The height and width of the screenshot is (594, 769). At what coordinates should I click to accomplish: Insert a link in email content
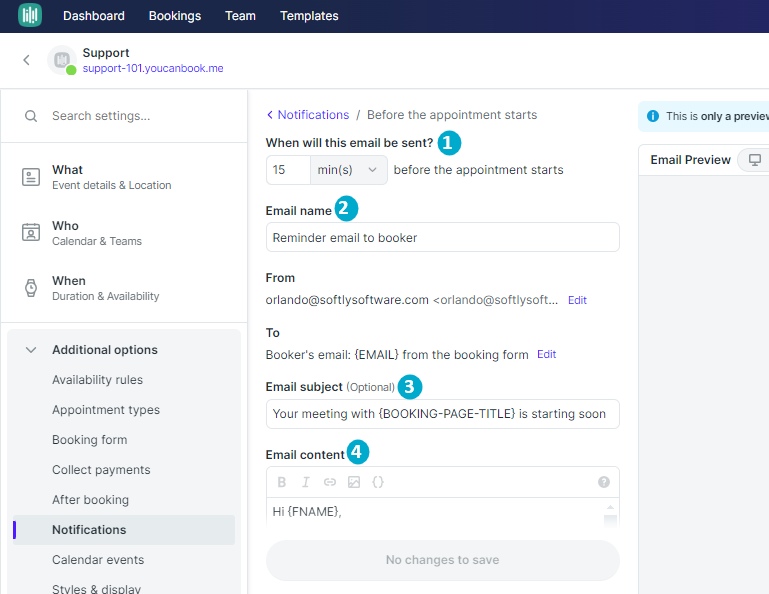pos(330,482)
